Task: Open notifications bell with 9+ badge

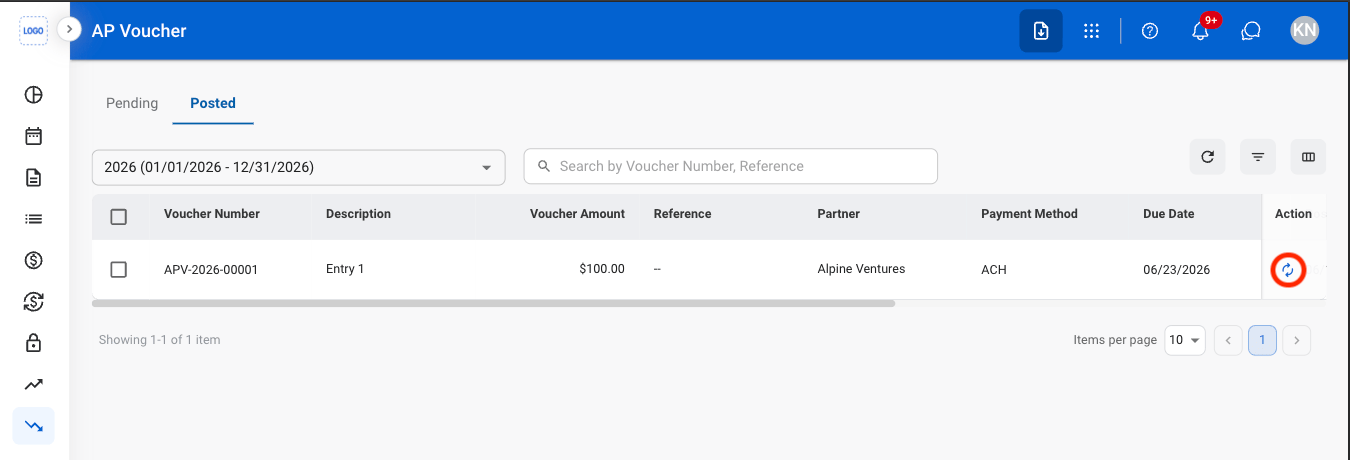Action: click(x=1203, y=29)
